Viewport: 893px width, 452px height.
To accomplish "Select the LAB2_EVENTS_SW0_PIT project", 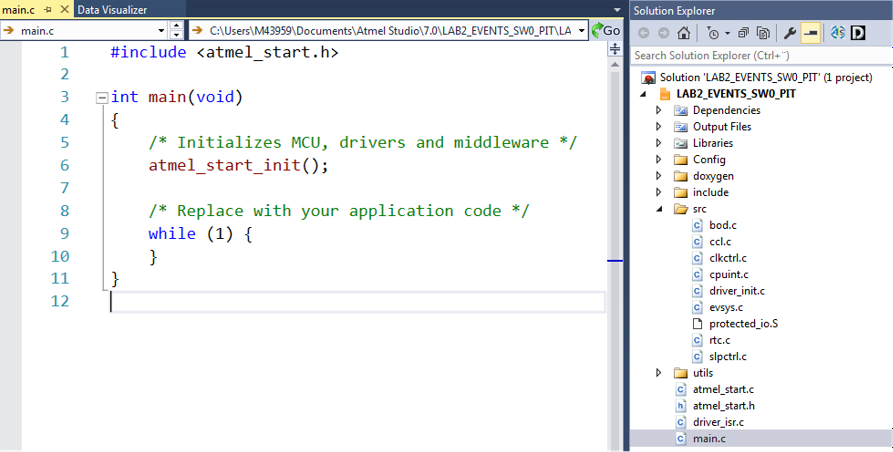I will coord(736,94).
